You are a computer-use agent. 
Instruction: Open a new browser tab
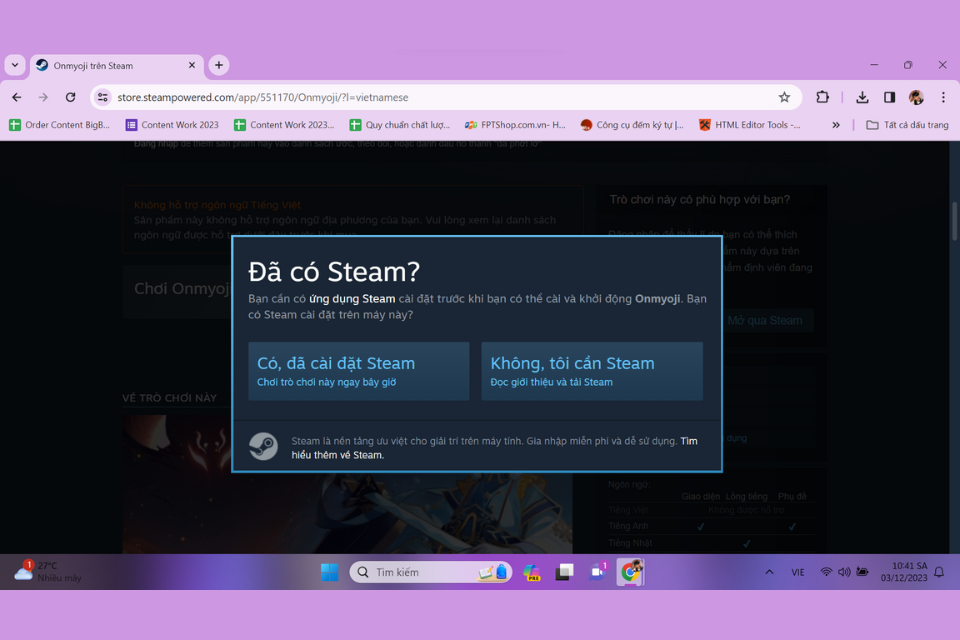click(219, 65)
